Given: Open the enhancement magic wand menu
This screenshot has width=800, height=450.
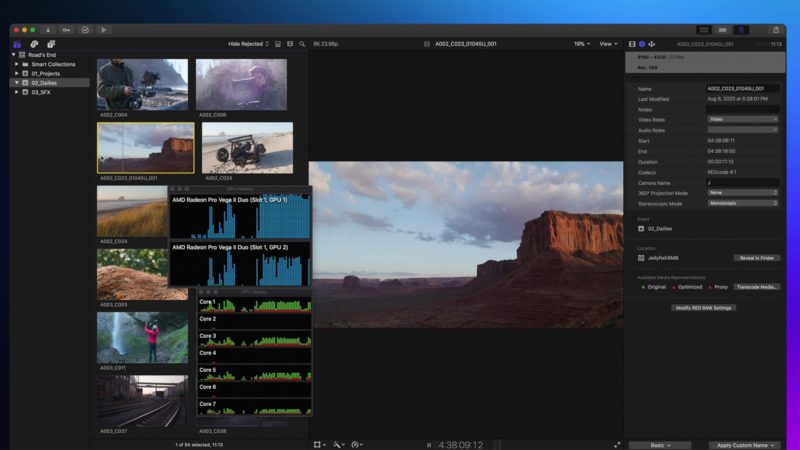Looking at the screenshot, I should (339, 445).
